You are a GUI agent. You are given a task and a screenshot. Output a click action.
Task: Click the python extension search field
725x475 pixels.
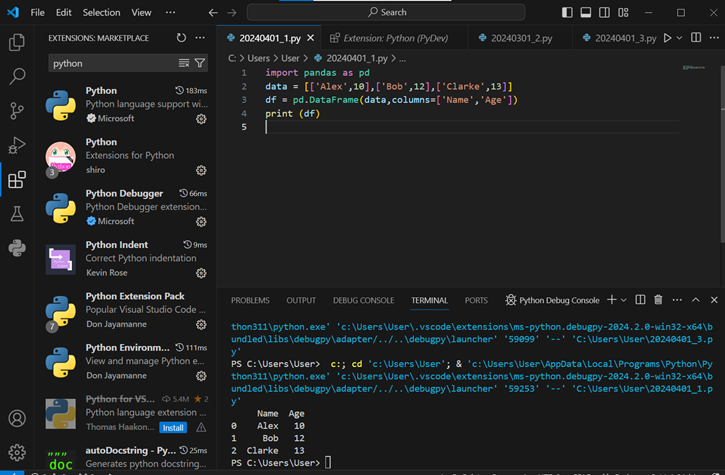pos(112,63)
